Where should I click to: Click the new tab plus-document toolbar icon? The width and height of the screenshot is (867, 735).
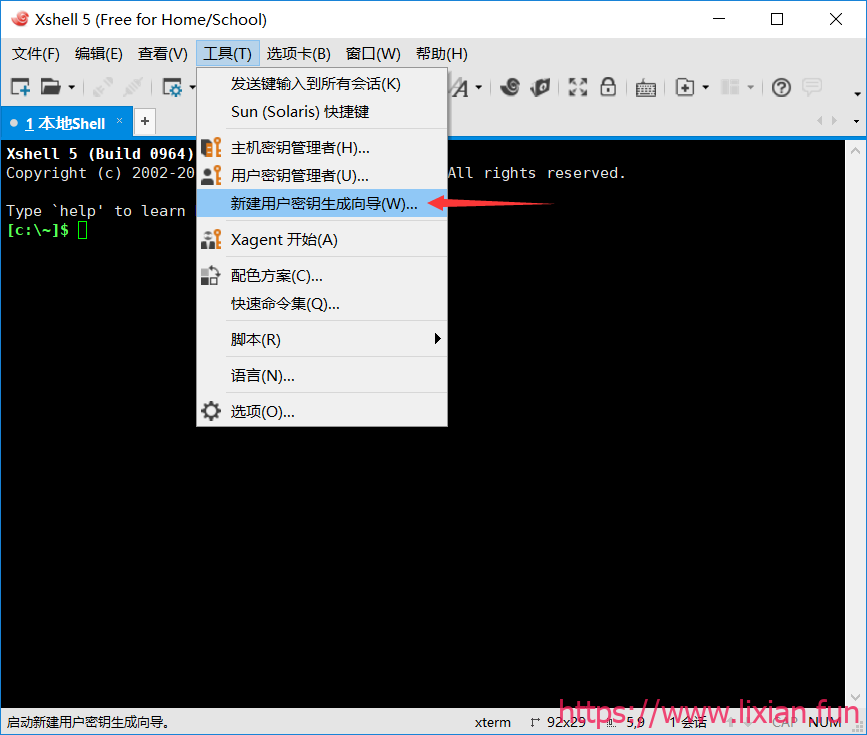click(685, 87)
